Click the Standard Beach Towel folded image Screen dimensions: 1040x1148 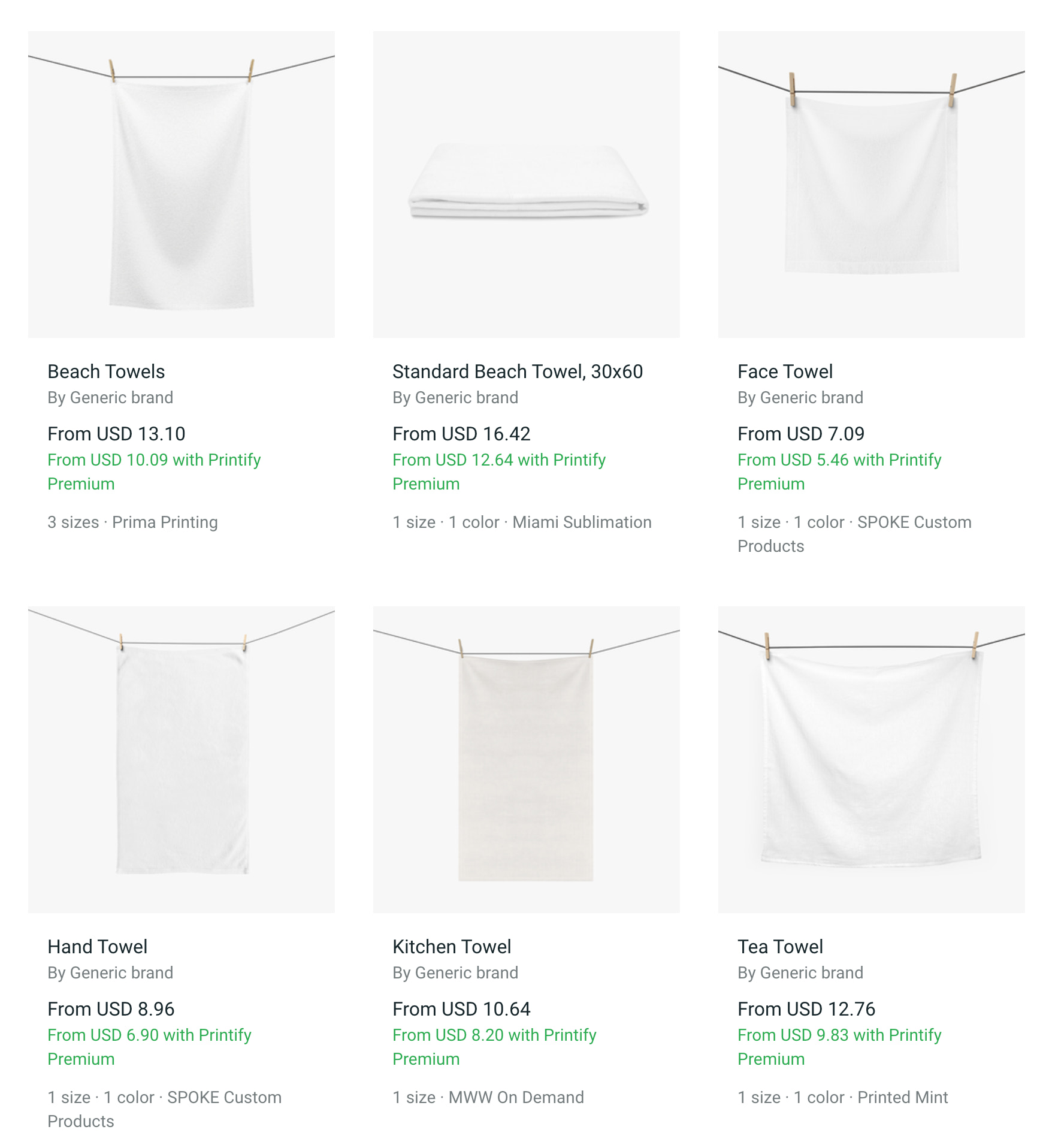[526, 184]
